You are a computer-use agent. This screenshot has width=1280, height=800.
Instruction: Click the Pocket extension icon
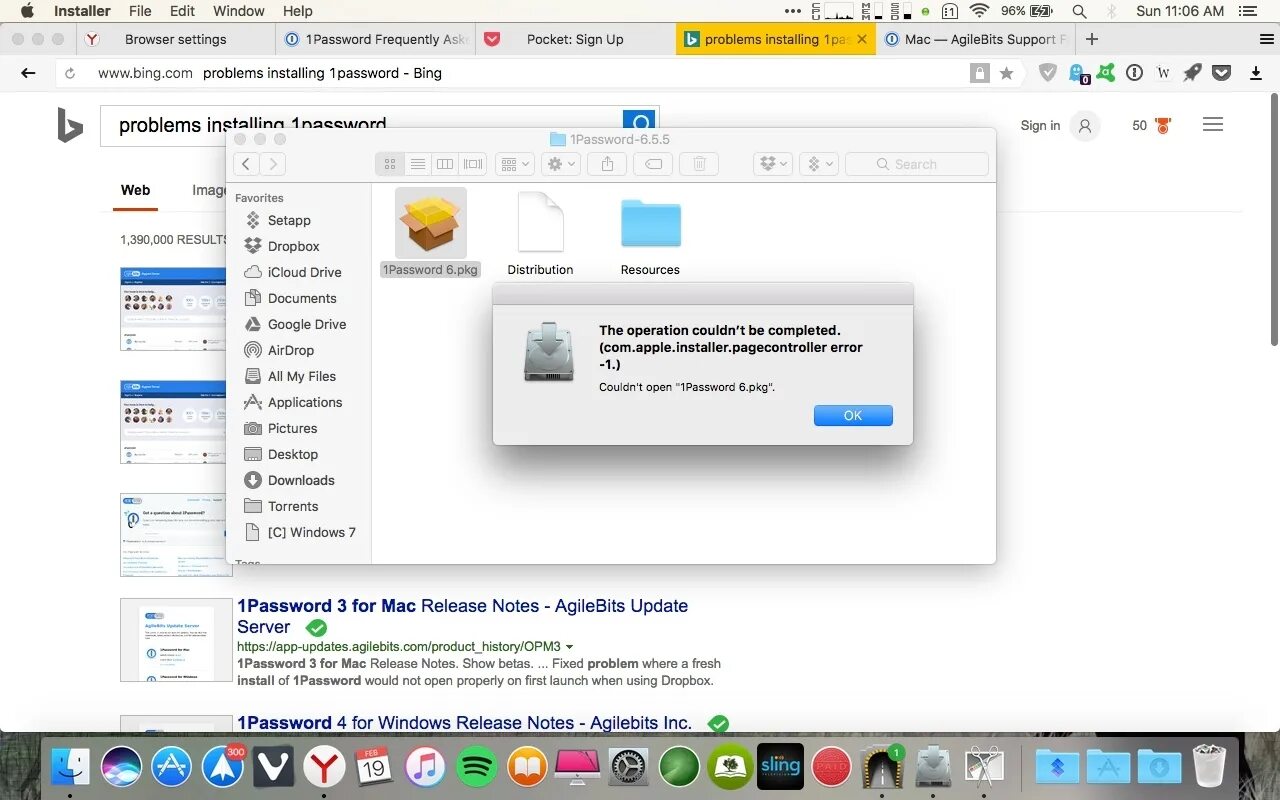coord(1222,73)
